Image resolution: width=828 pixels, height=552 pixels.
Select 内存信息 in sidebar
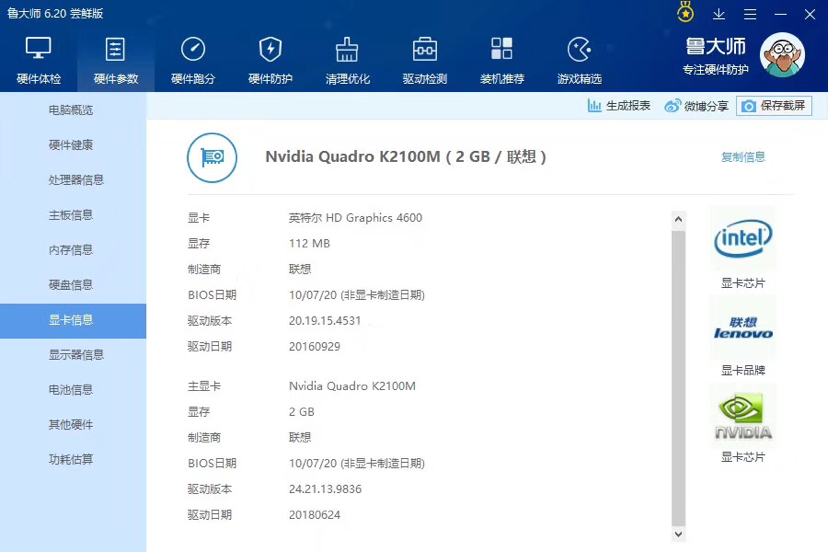click(71, 250)
